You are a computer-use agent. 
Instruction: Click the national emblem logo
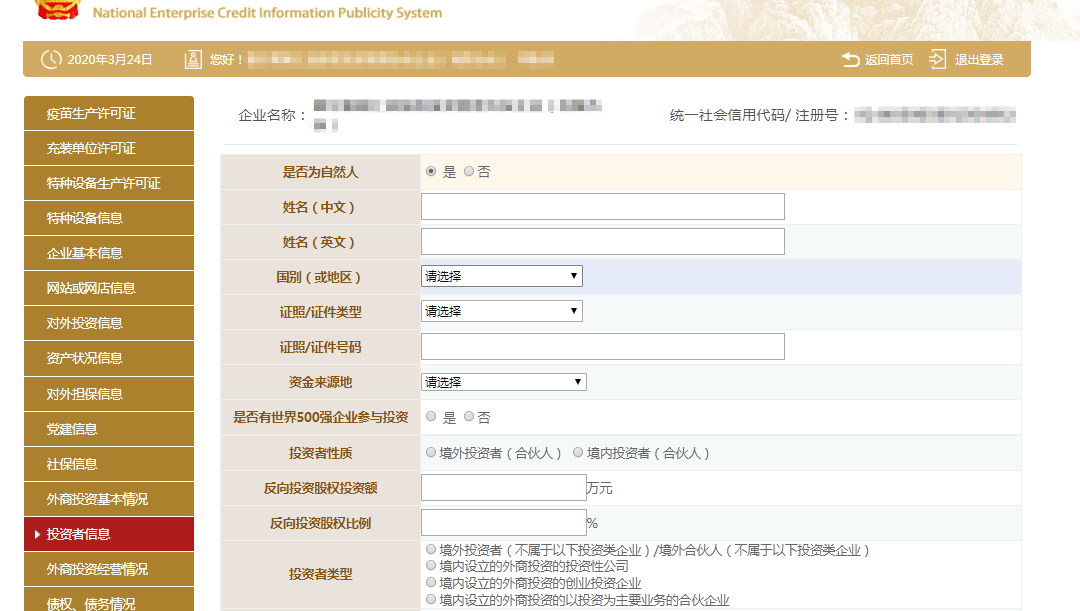point(55,10)
